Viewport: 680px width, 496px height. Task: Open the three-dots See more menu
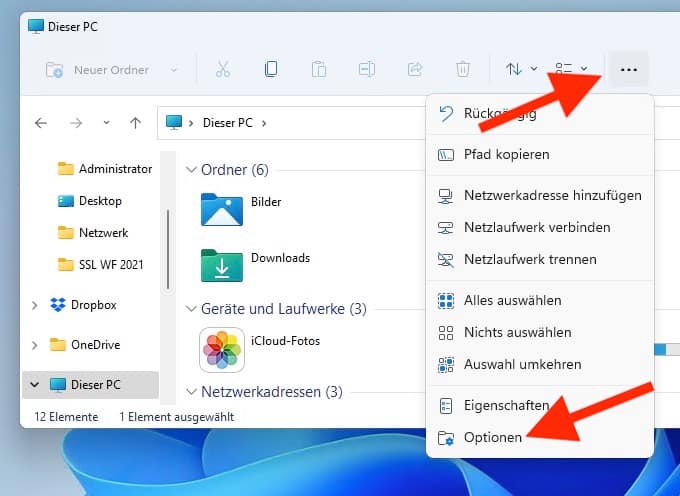[x=629, y=70]
